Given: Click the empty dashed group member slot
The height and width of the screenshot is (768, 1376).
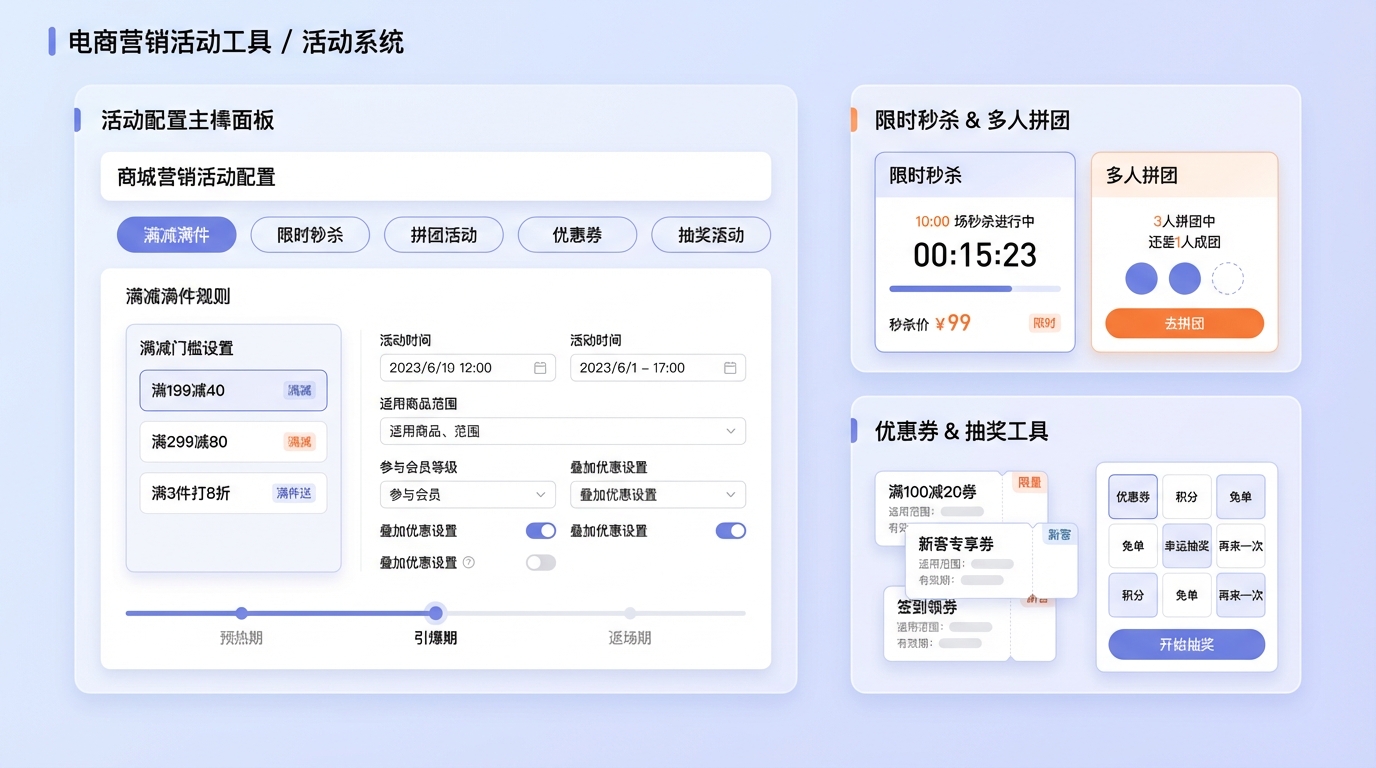Looking at the screenshot, I should point(1227,278).
